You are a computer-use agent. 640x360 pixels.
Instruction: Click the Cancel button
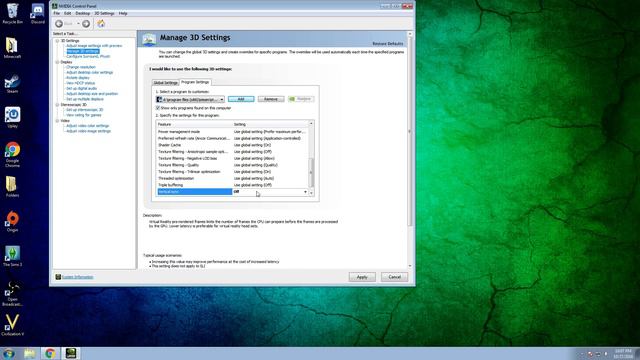394,277
